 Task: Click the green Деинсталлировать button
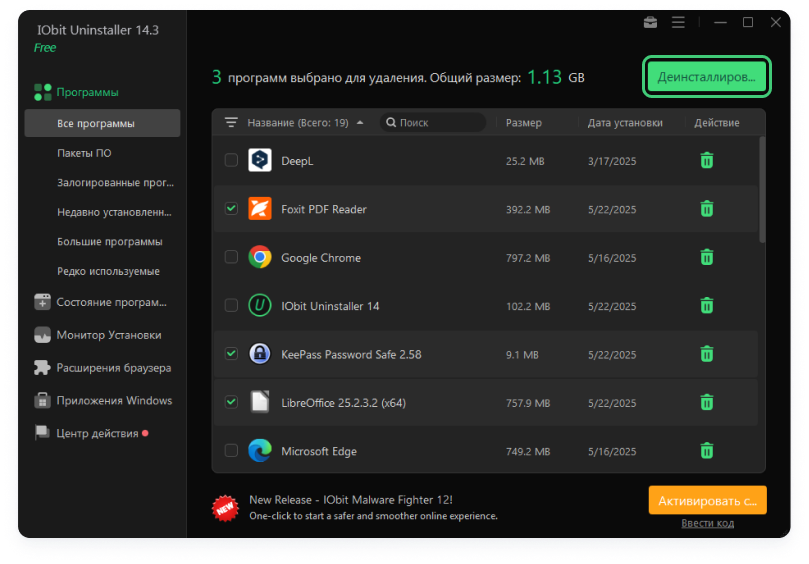pyautogui.click(x=706, y=77)
